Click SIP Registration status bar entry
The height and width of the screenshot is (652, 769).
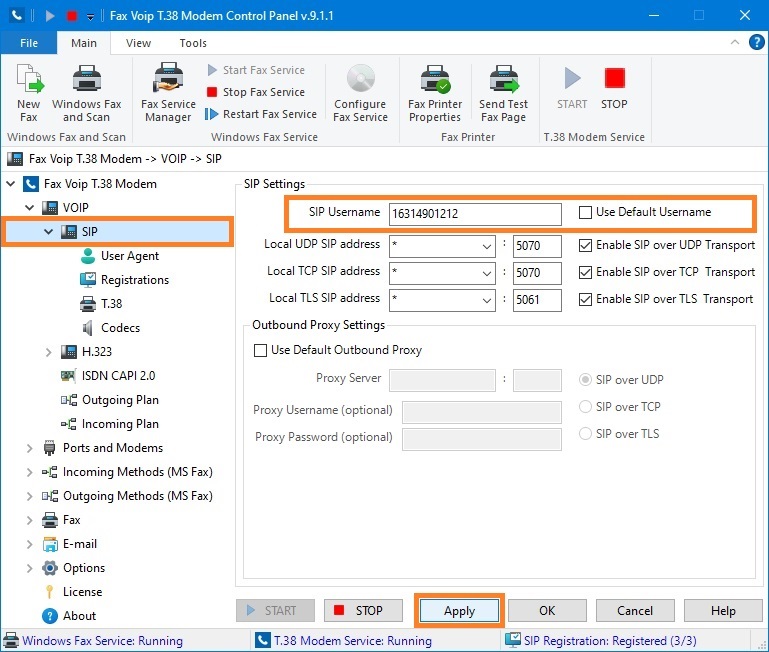pyautogui.click(x=601, y=641)
